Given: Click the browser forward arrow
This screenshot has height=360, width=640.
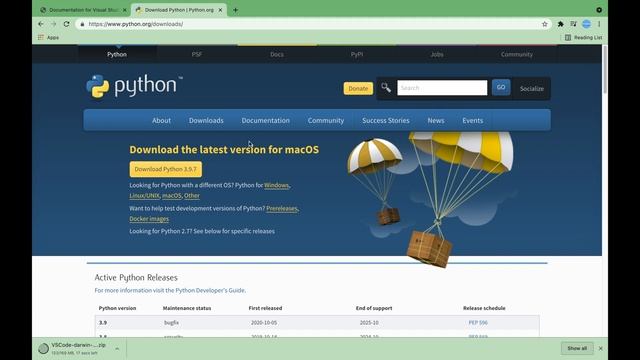Looking at the screenshot, I should click(53, 24).
